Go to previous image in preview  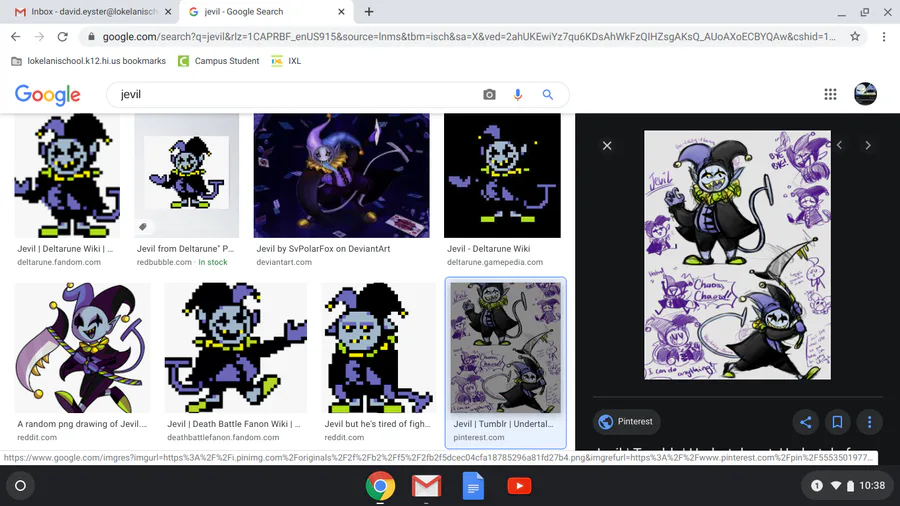[x=839, y=145]
